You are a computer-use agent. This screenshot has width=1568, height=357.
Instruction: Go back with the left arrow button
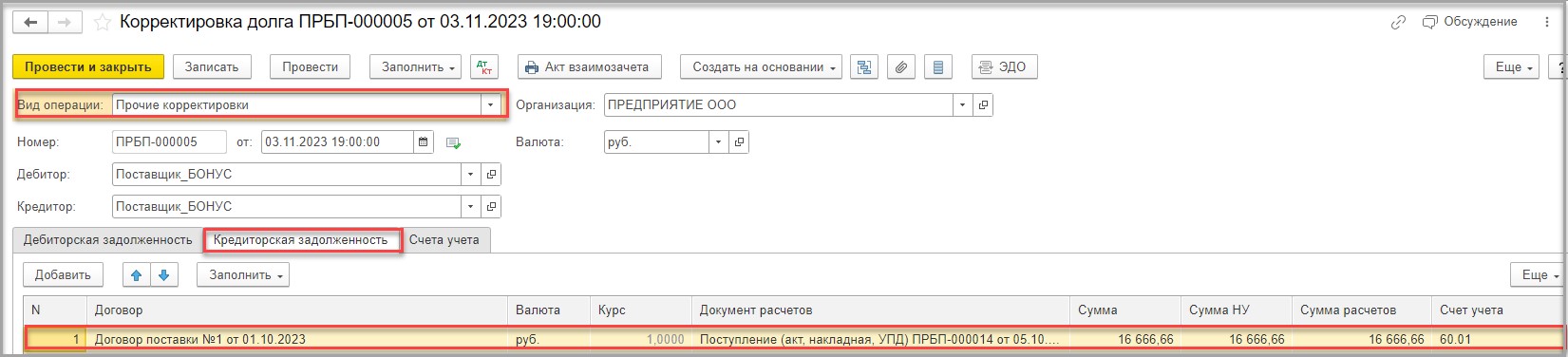30,22
